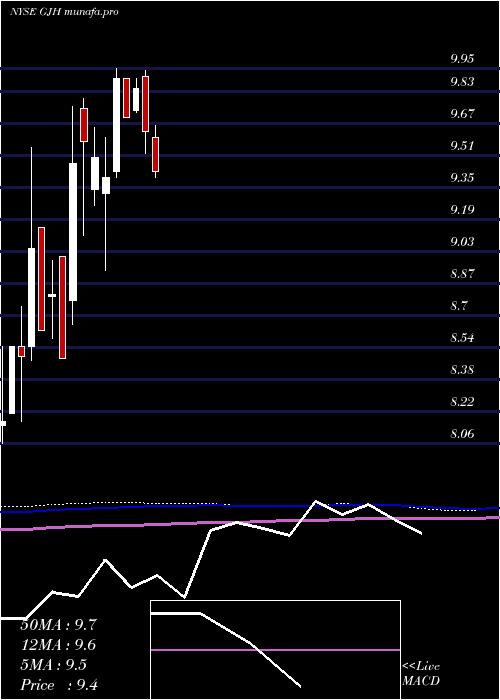Click the red candle spanning 8.5 to 9.0
Screen dimensions: 500x700
pyautogui.click(x=63, y=307)
